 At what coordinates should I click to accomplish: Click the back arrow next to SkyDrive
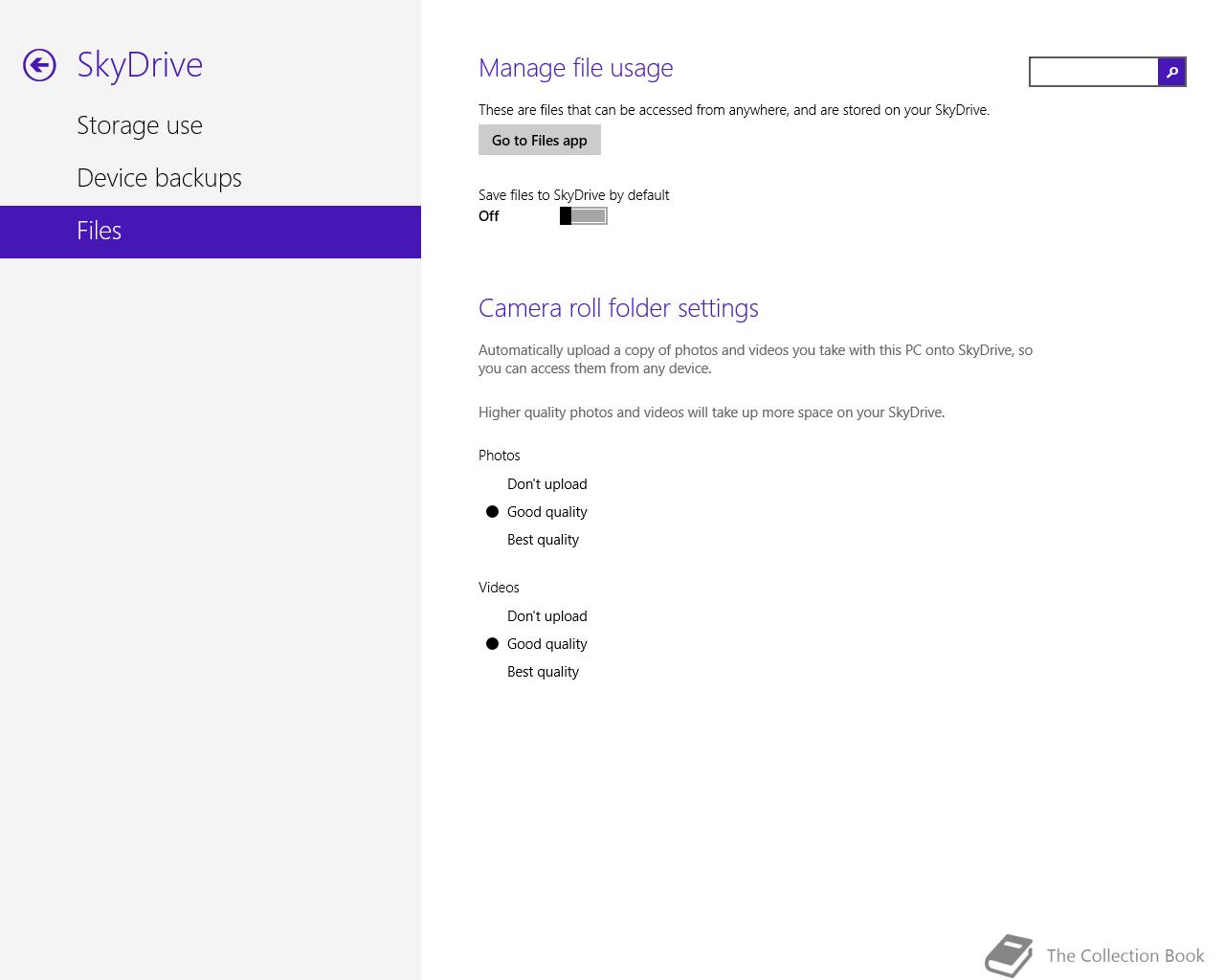[39, 65]
